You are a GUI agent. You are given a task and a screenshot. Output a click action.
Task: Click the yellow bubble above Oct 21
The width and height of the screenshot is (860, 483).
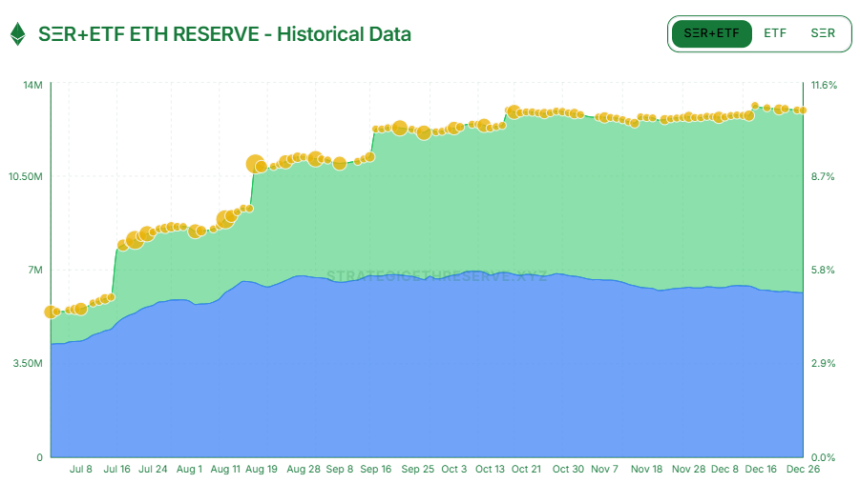click(514, 112)
